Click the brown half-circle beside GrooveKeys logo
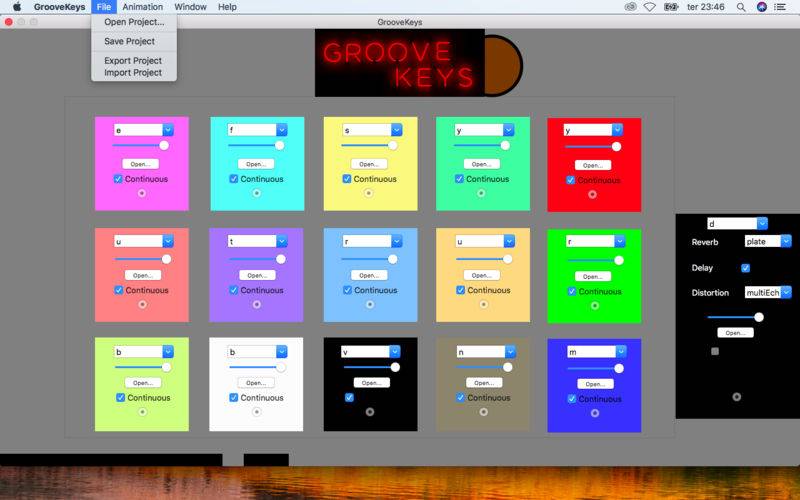 (503, 65)
